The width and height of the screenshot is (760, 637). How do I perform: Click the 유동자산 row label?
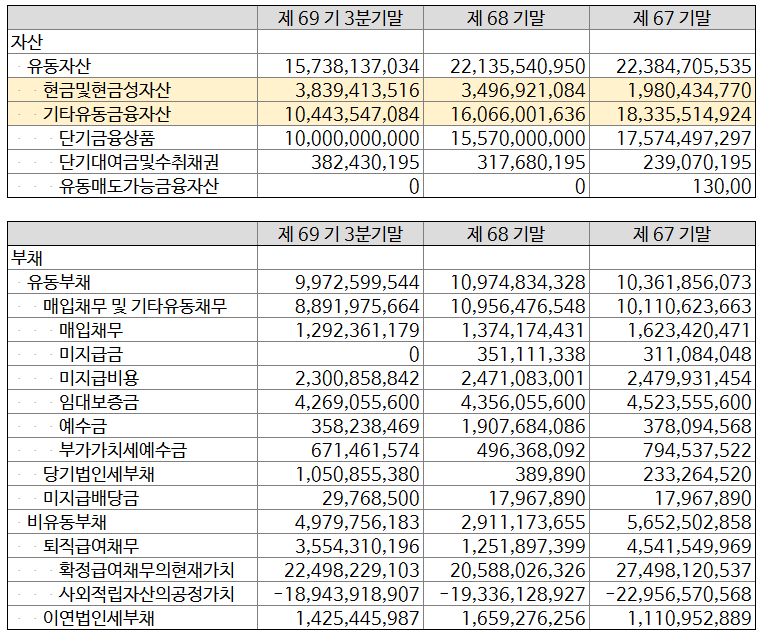tap(59, 66)
